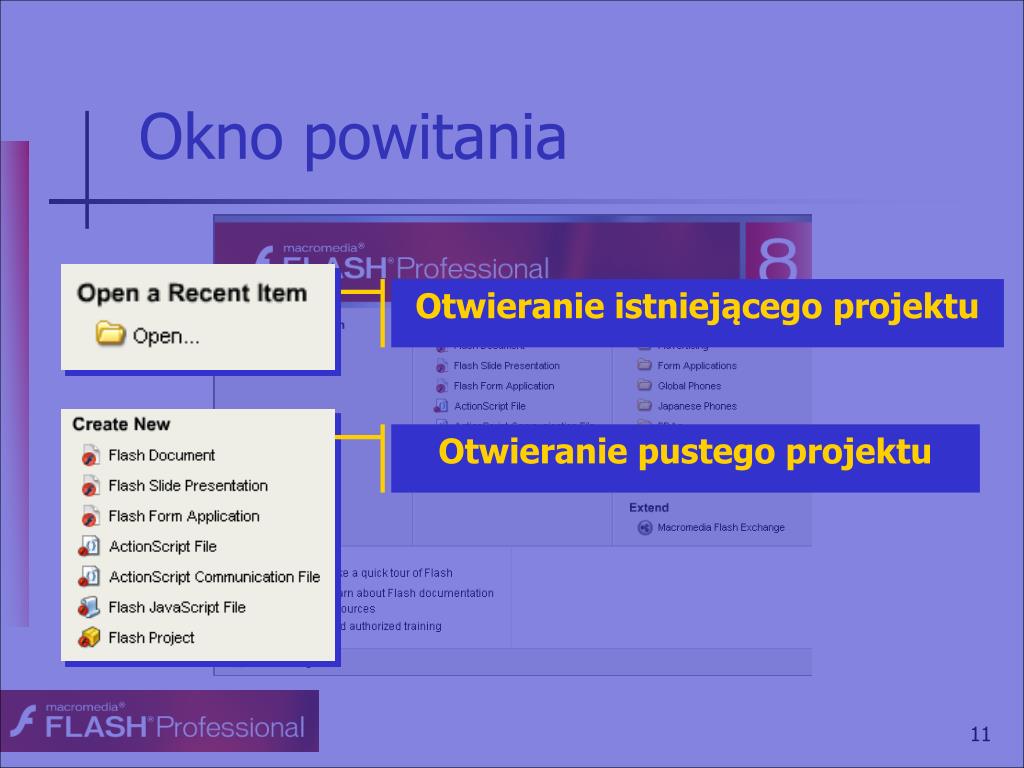Click the Macromedia Flash Exchange icon
The width and height of the screenshot is (1024, 768).
(645, 528)
